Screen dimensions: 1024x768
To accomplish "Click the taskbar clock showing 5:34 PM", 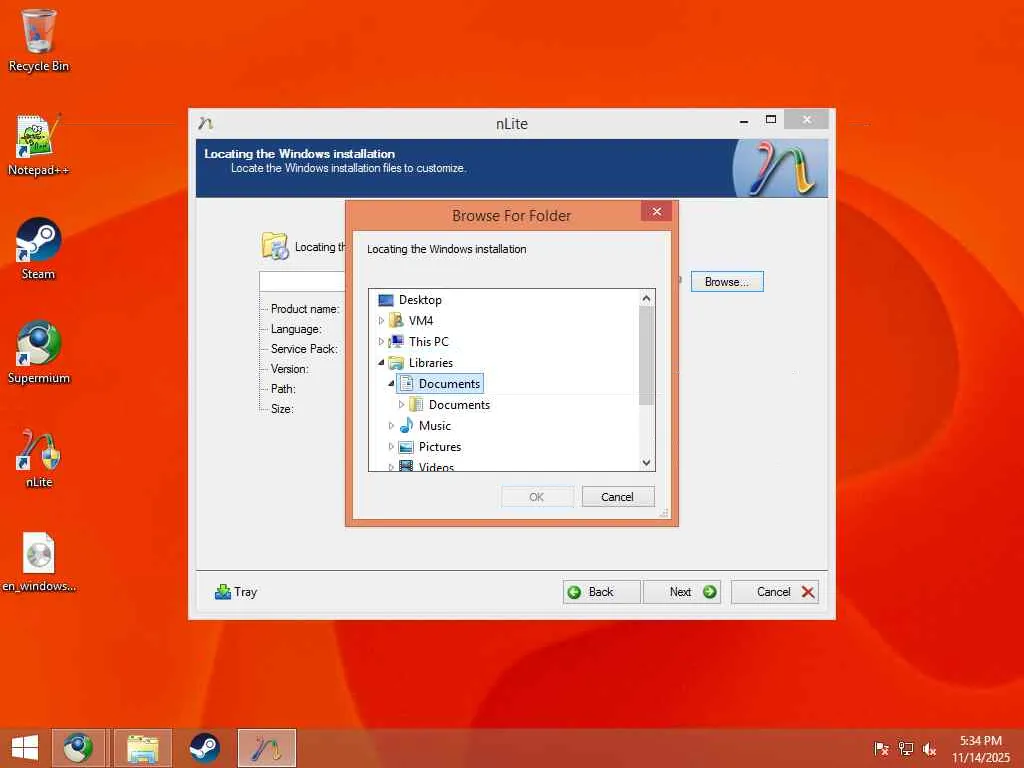I will [980, 748].
